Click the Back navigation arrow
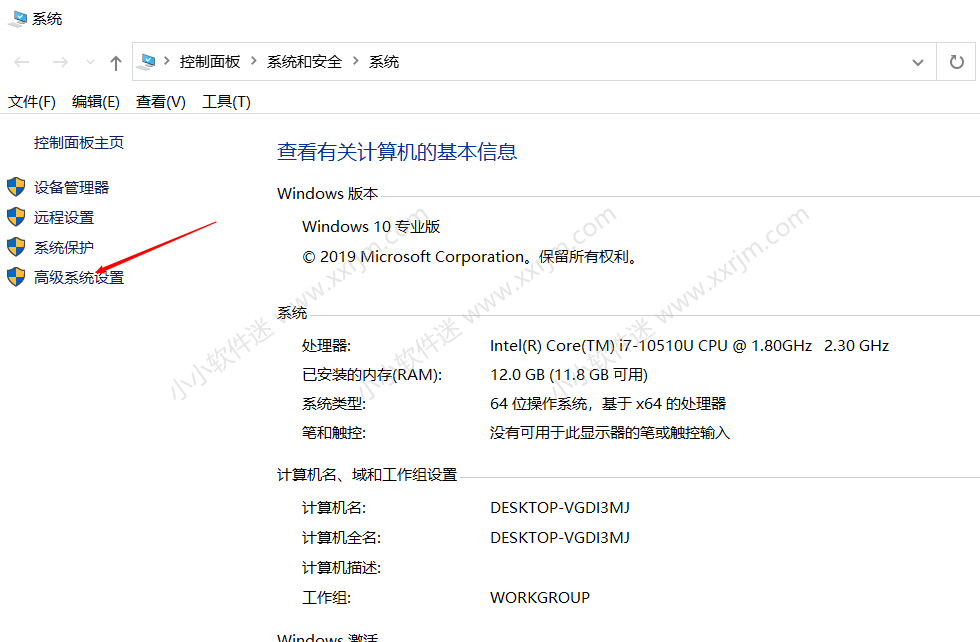980x642 pixels. (x=22, y=62)
